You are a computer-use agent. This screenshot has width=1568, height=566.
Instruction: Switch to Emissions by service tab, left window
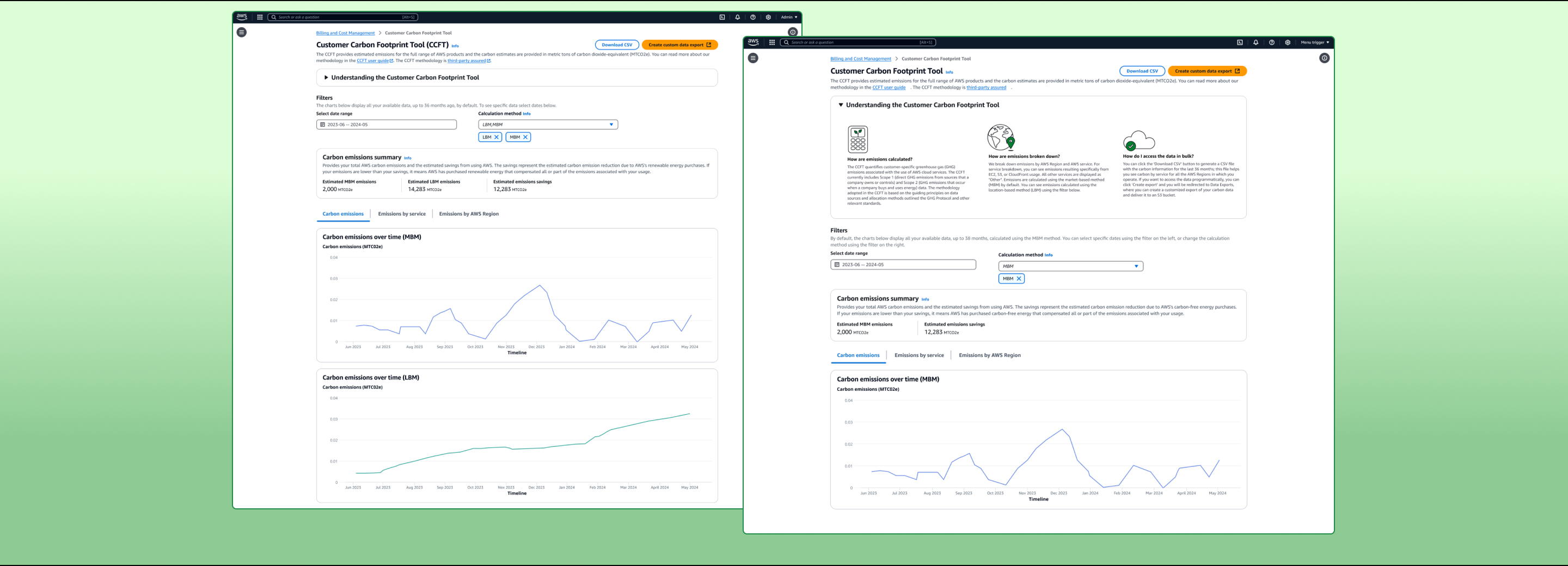click(x=402, y=214)
